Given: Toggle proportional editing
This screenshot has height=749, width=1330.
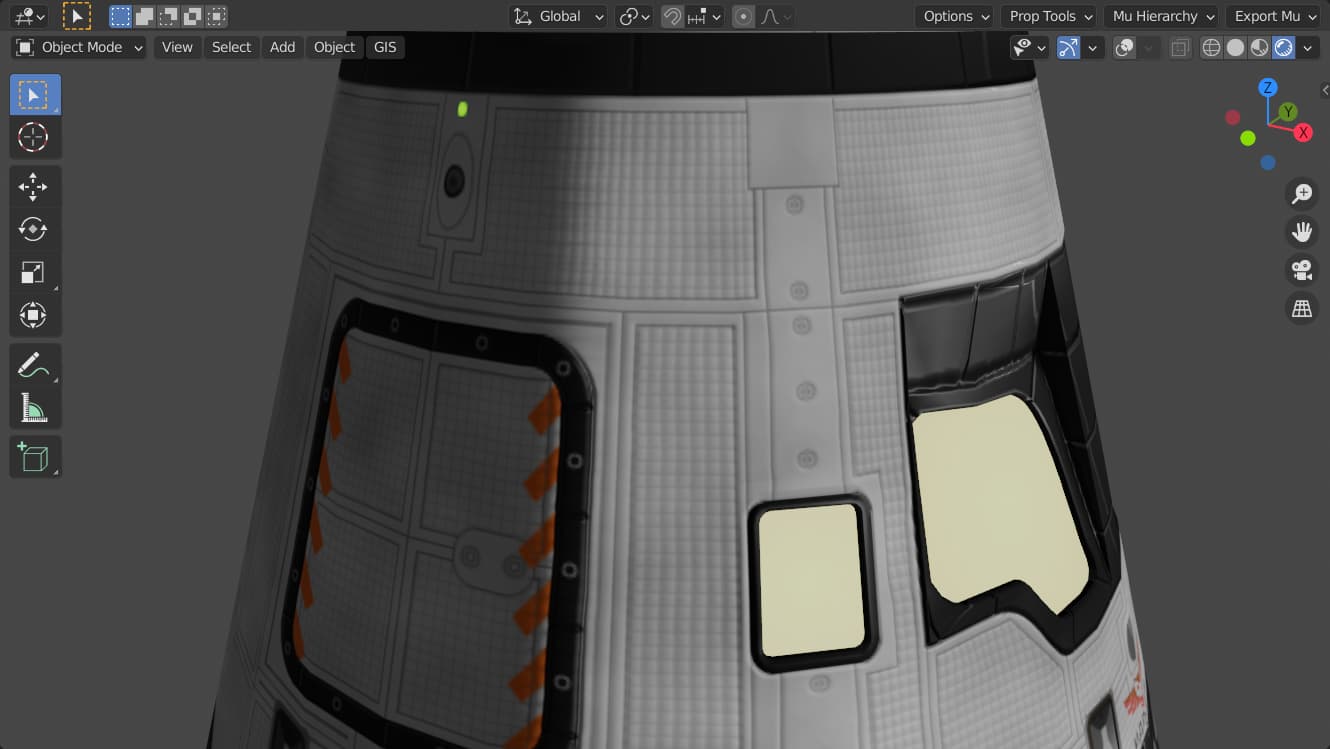Looking at the screenshot, I should [743, 16].
